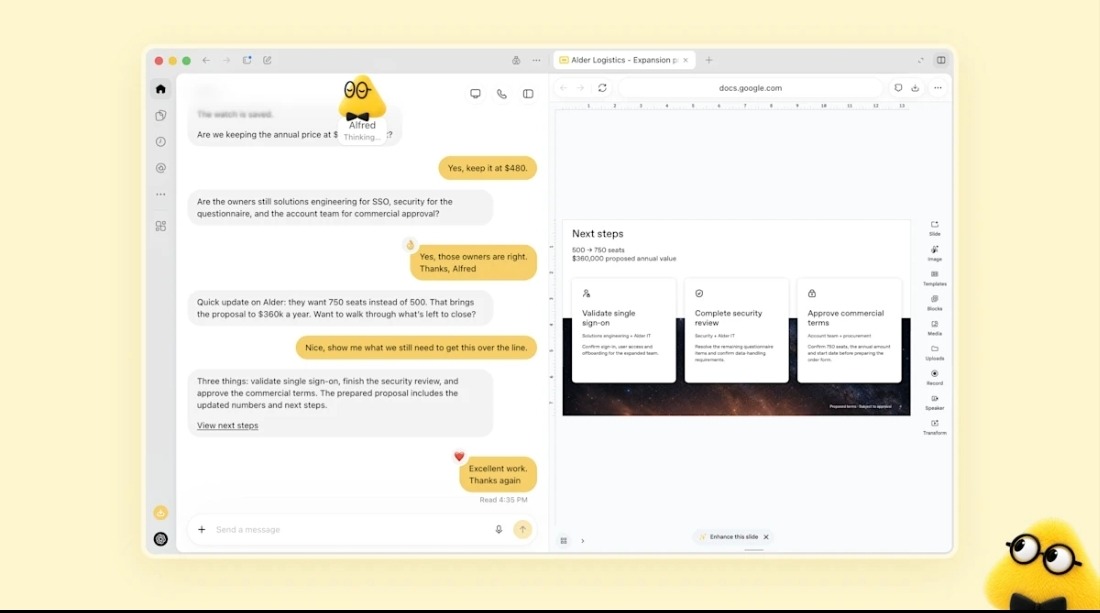Select the Alder Logistics - Expansion tab
The width and height of the screenshot is (1100, 613).
click(x=624, y=60)
